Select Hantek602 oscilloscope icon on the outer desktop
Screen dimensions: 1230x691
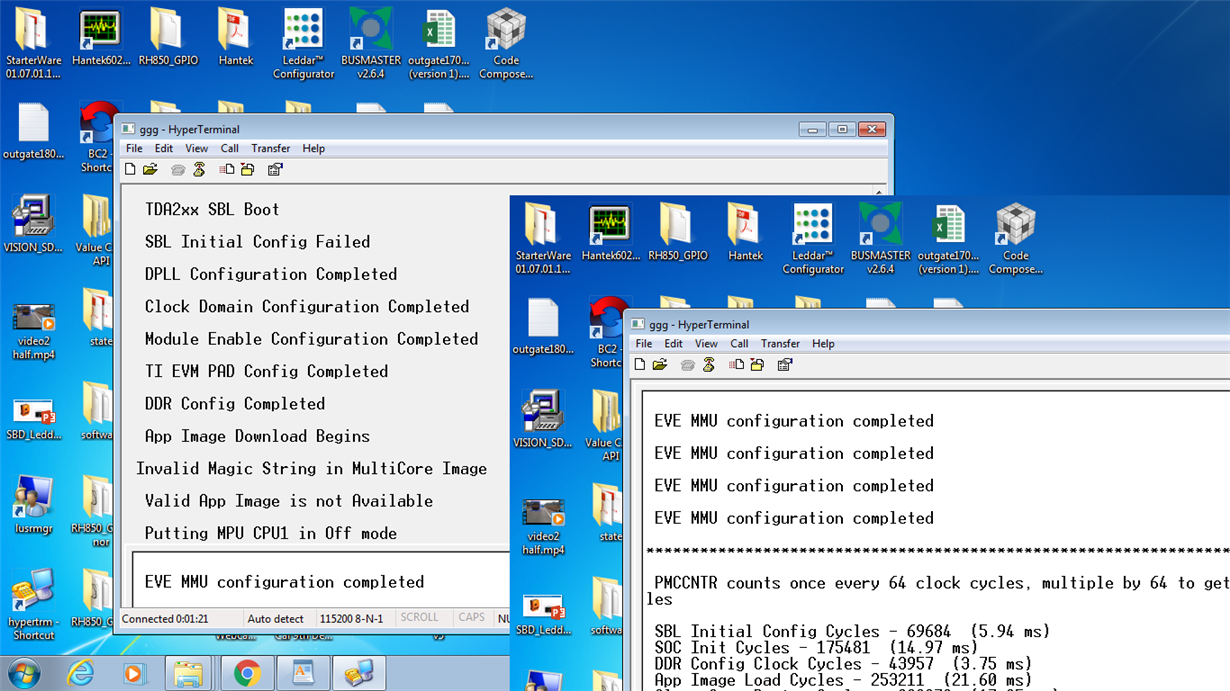click(x=101, y=38)
